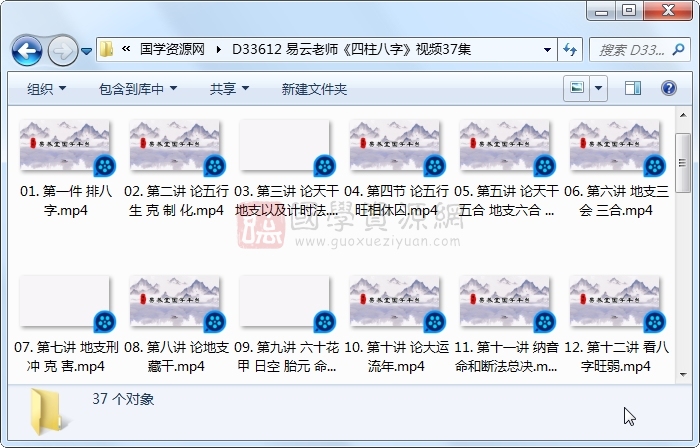Click the folder icon in the address bar
This screenshot has height=448, width=700.
coord(106,49)
